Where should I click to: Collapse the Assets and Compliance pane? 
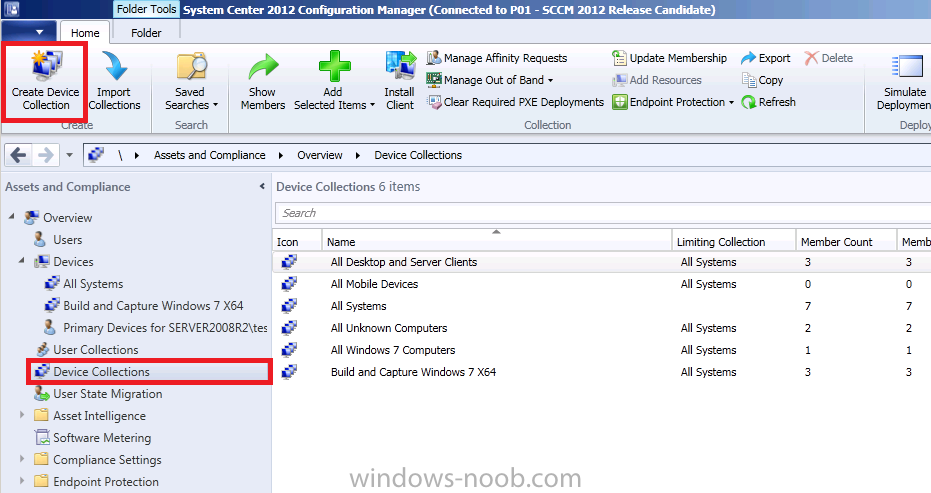262,186
